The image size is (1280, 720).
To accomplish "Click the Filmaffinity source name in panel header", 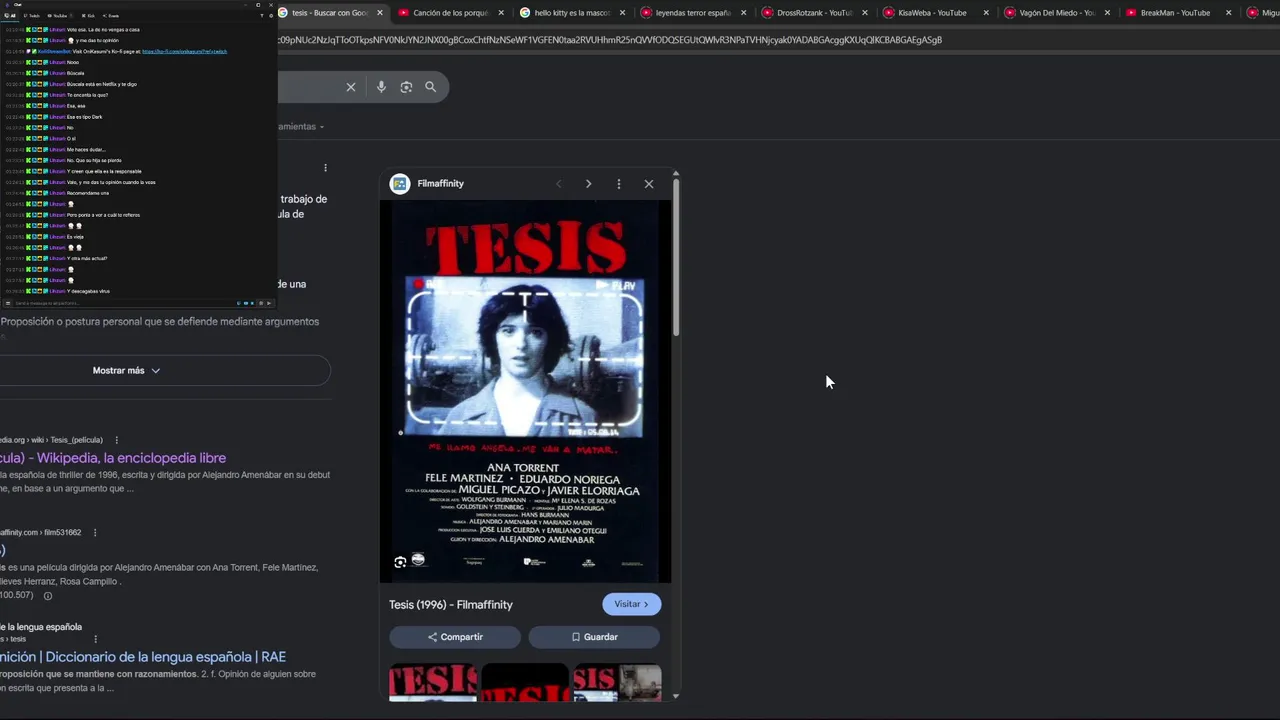I will 440,184.
